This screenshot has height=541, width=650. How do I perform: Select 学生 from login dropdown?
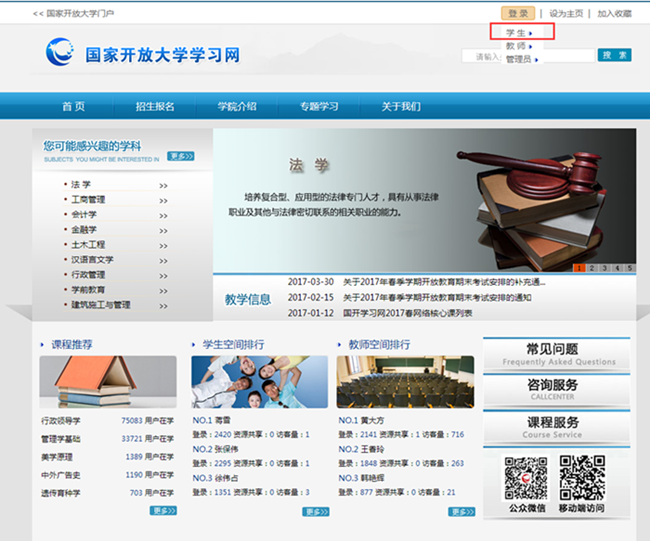click(519, 33)
